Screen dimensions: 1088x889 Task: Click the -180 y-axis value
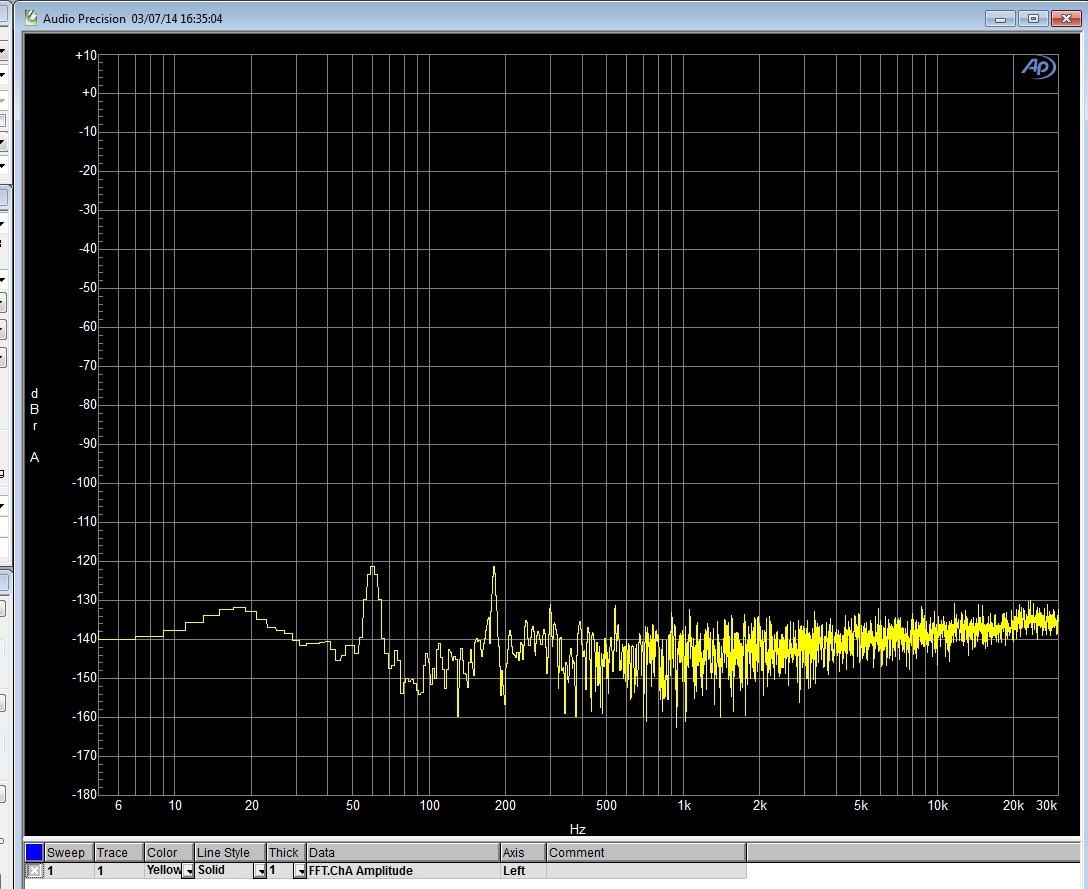(x=85, y=794)
